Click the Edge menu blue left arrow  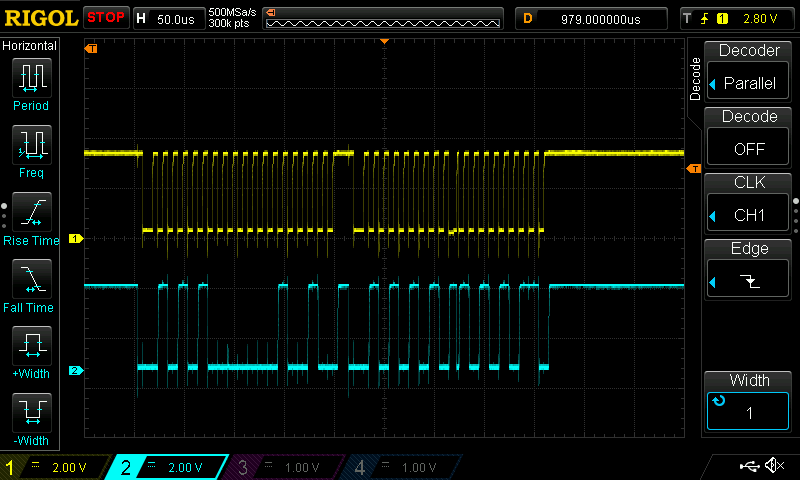coord(713,282)
